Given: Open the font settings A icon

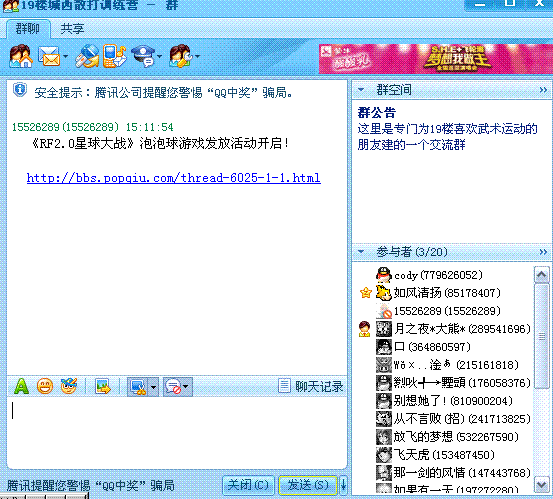Looking at the screenshot, I should 22,387.
